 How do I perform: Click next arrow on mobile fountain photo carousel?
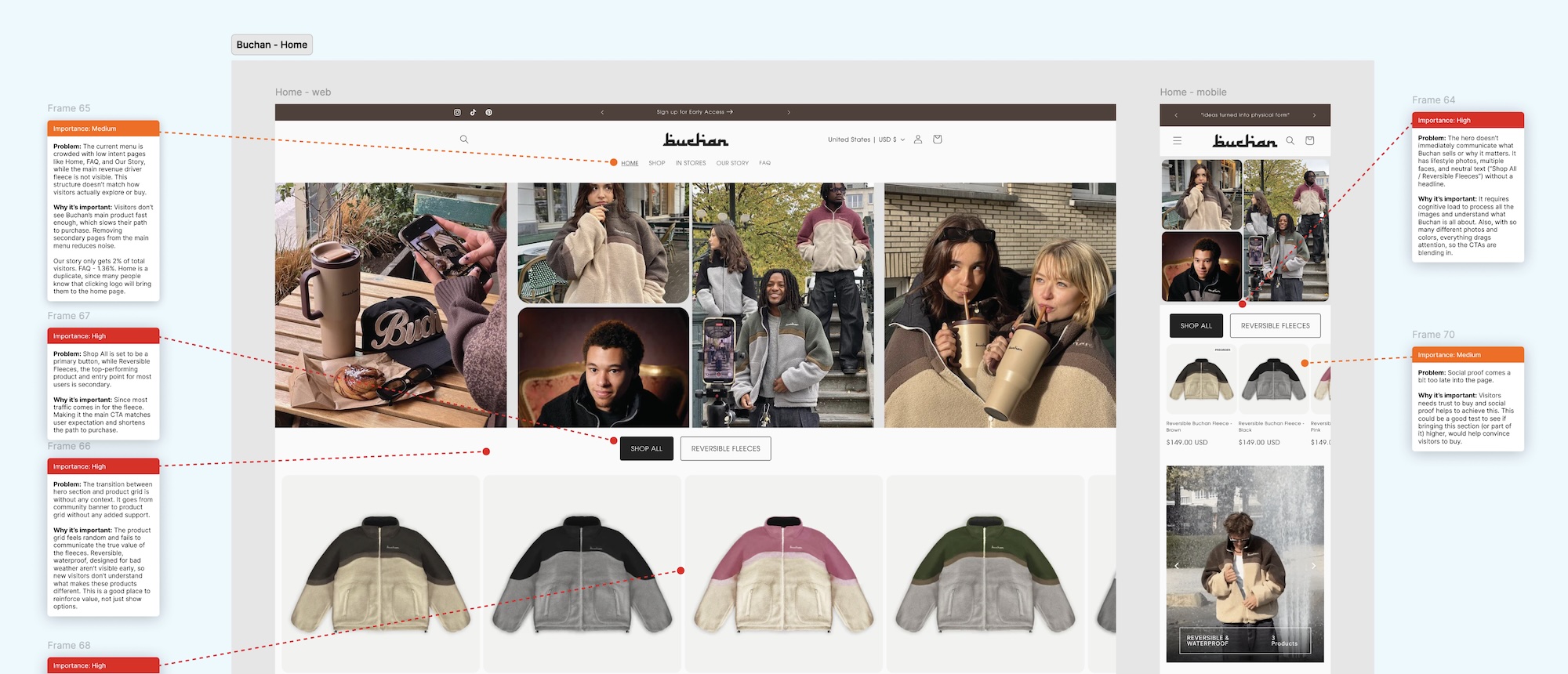pyautogui.click(x=1314, y=566)
